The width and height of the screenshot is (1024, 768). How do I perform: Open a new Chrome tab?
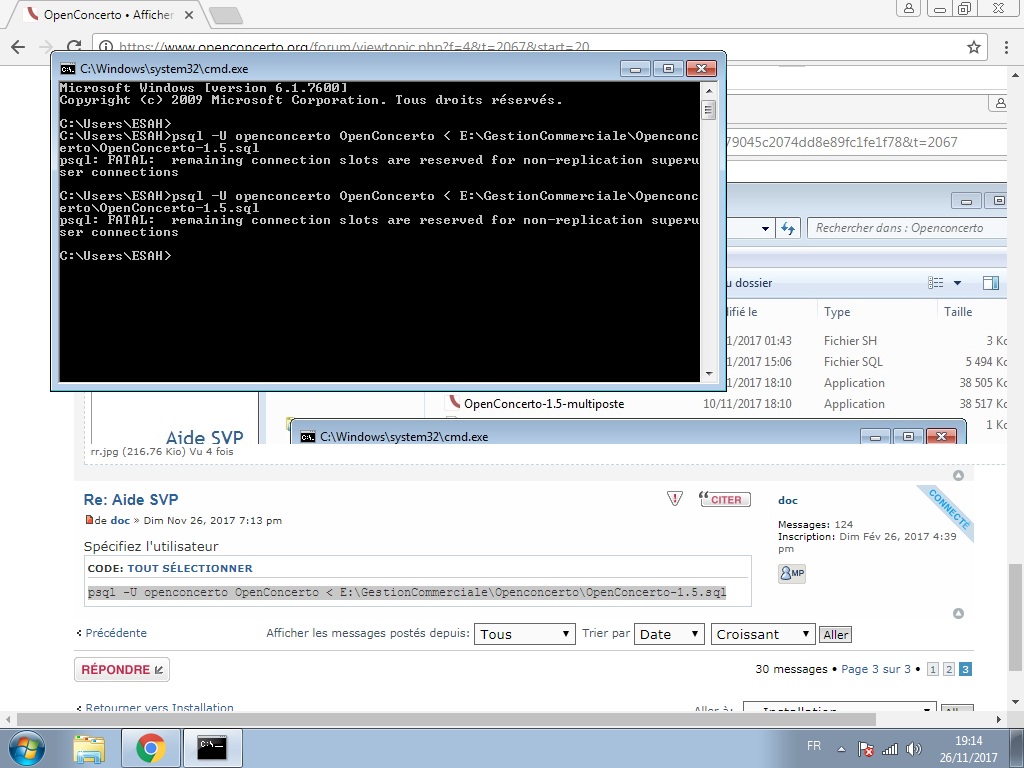[x=226, y=16]
